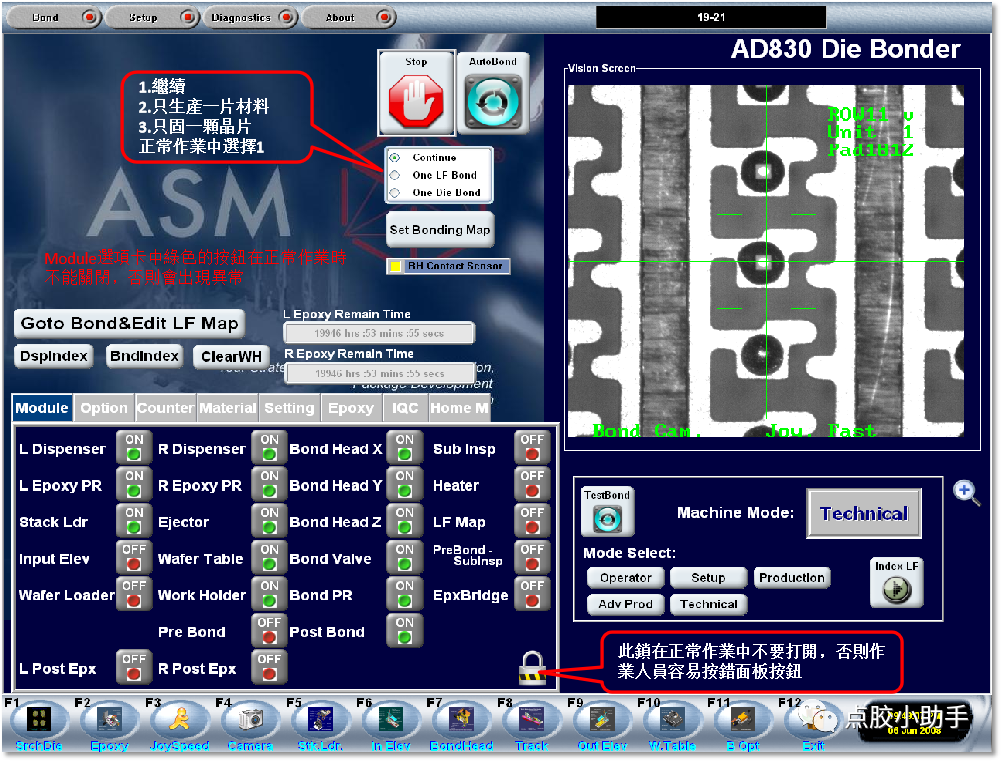
Task: Switch to the Counter tab
Action: point(165,408)
